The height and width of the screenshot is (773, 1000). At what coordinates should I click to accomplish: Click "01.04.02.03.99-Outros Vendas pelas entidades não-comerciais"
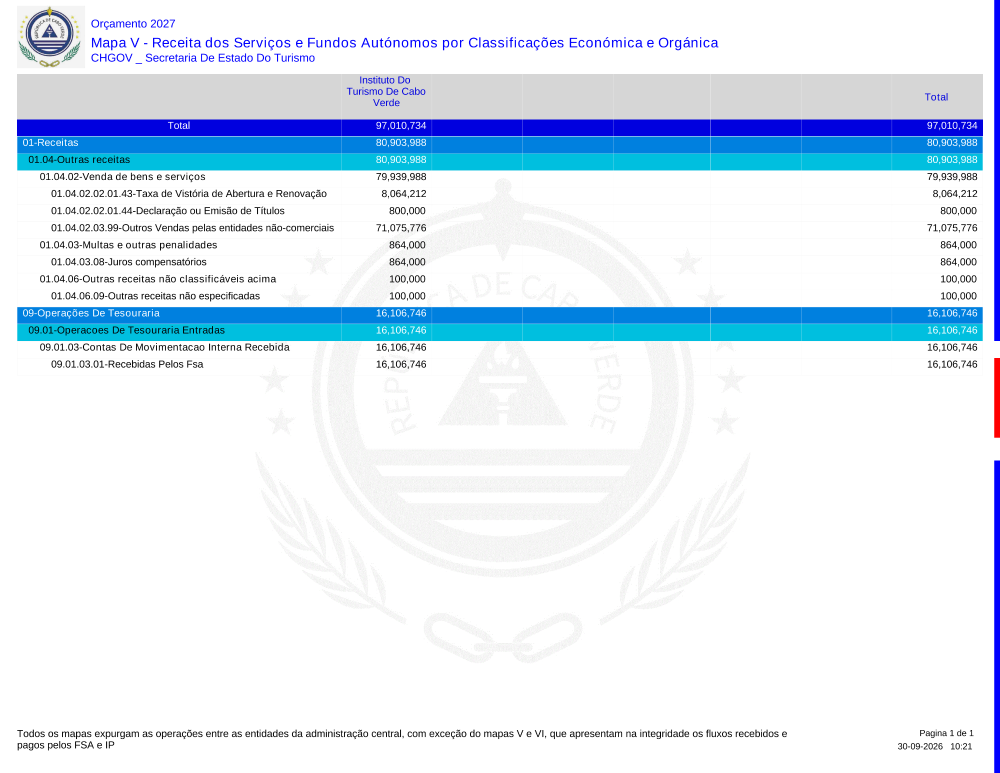[193, 228]
